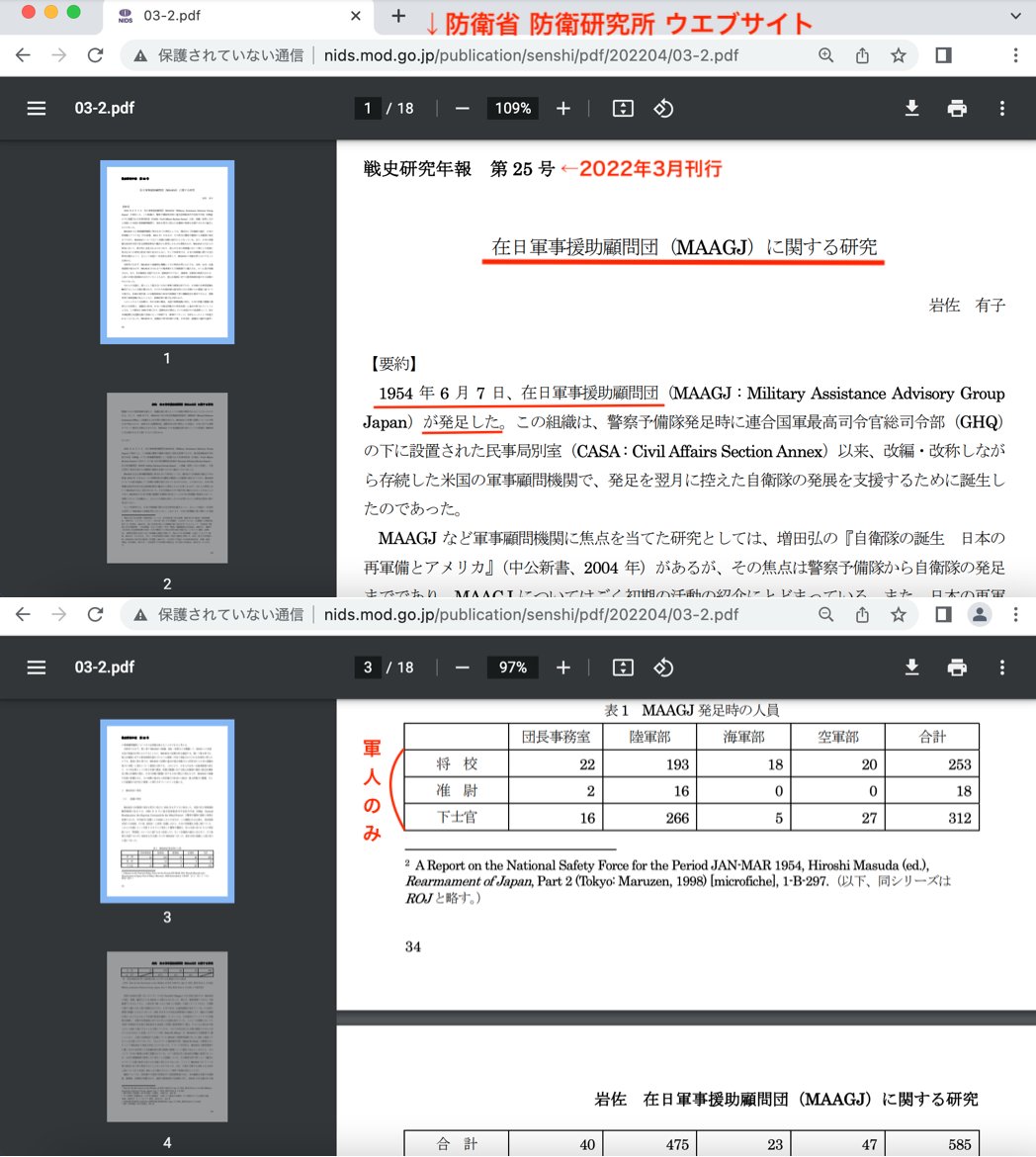The image size is (1036, 1157).
Task: Go back in the page 1 browser window
Action: pyautogui.click(x=23, y=55)
